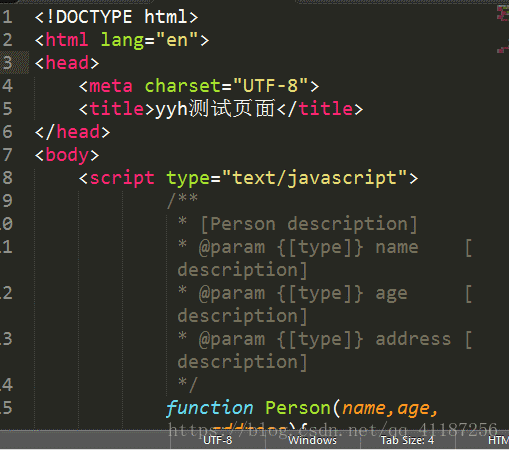509x450 pixels.
Task: Click the "UTF-8" string in the meta tag
Action: pyautogui.click(x=270, y=86)
